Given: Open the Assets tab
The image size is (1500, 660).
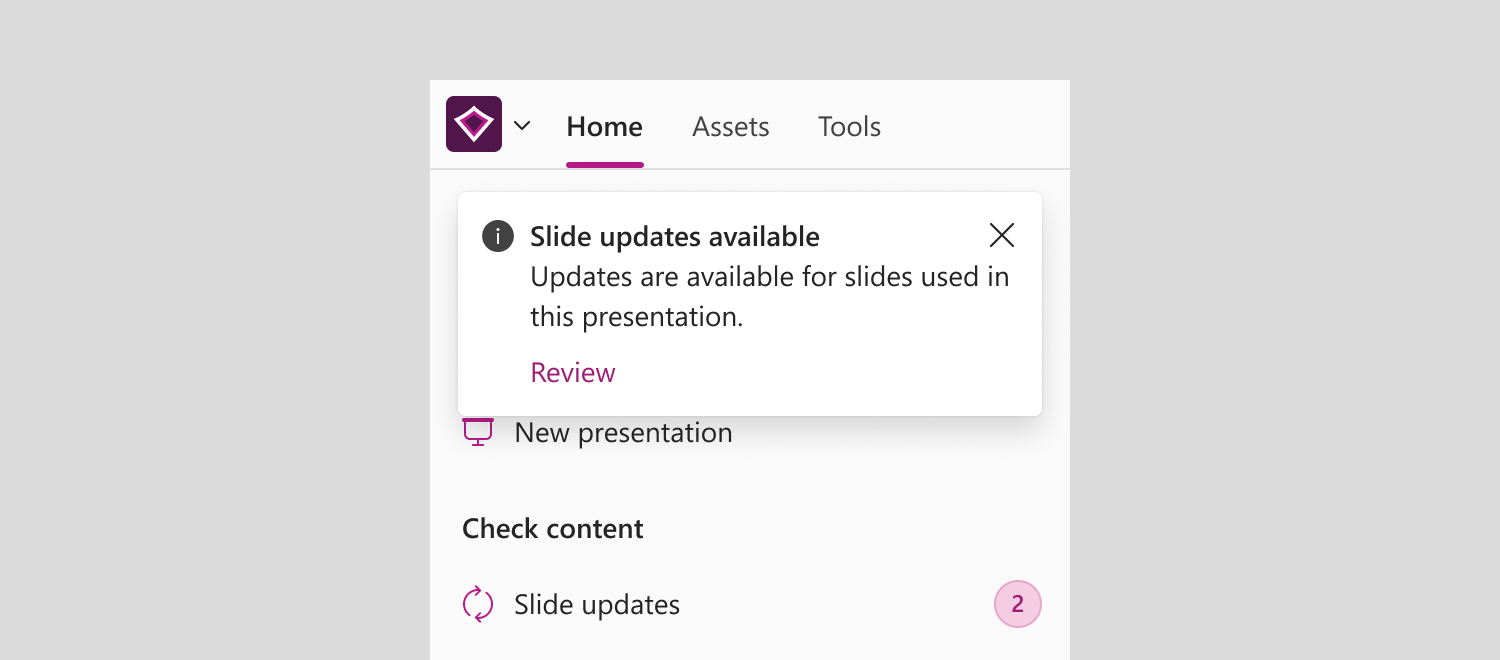Looking at the screenshot, I should (731, 127).
